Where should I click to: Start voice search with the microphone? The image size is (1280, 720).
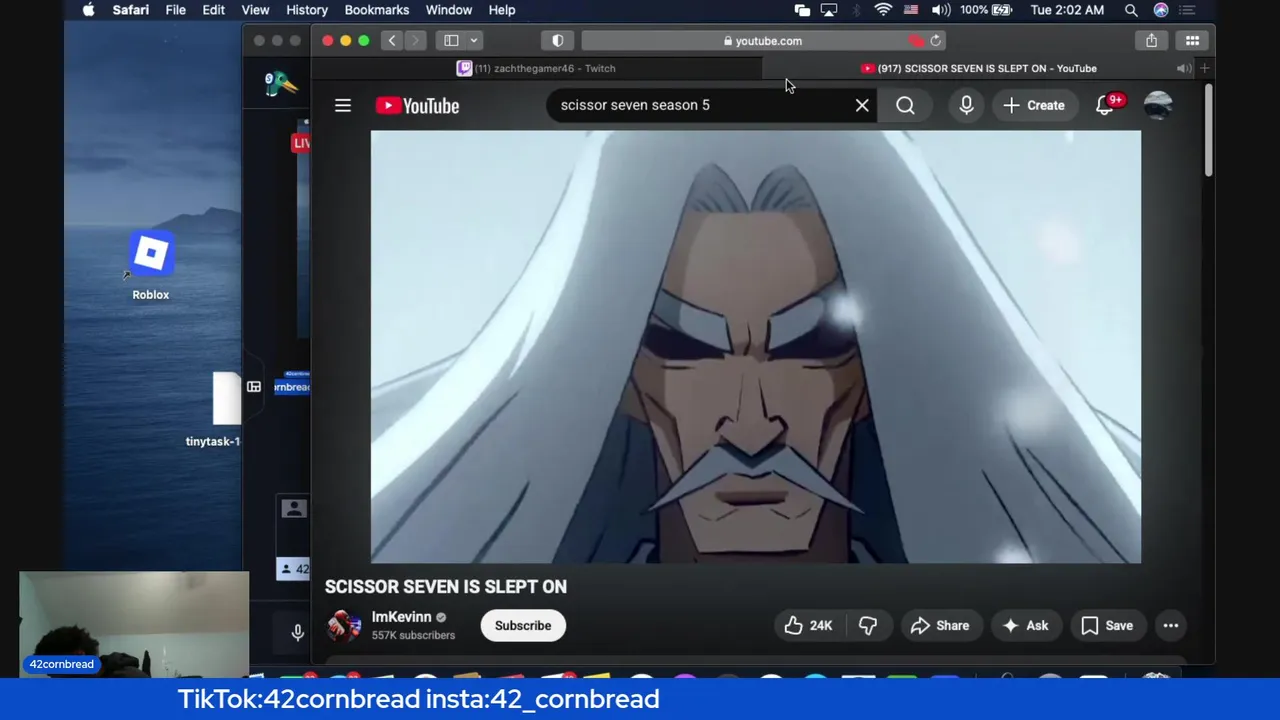[x=966, y=105]
